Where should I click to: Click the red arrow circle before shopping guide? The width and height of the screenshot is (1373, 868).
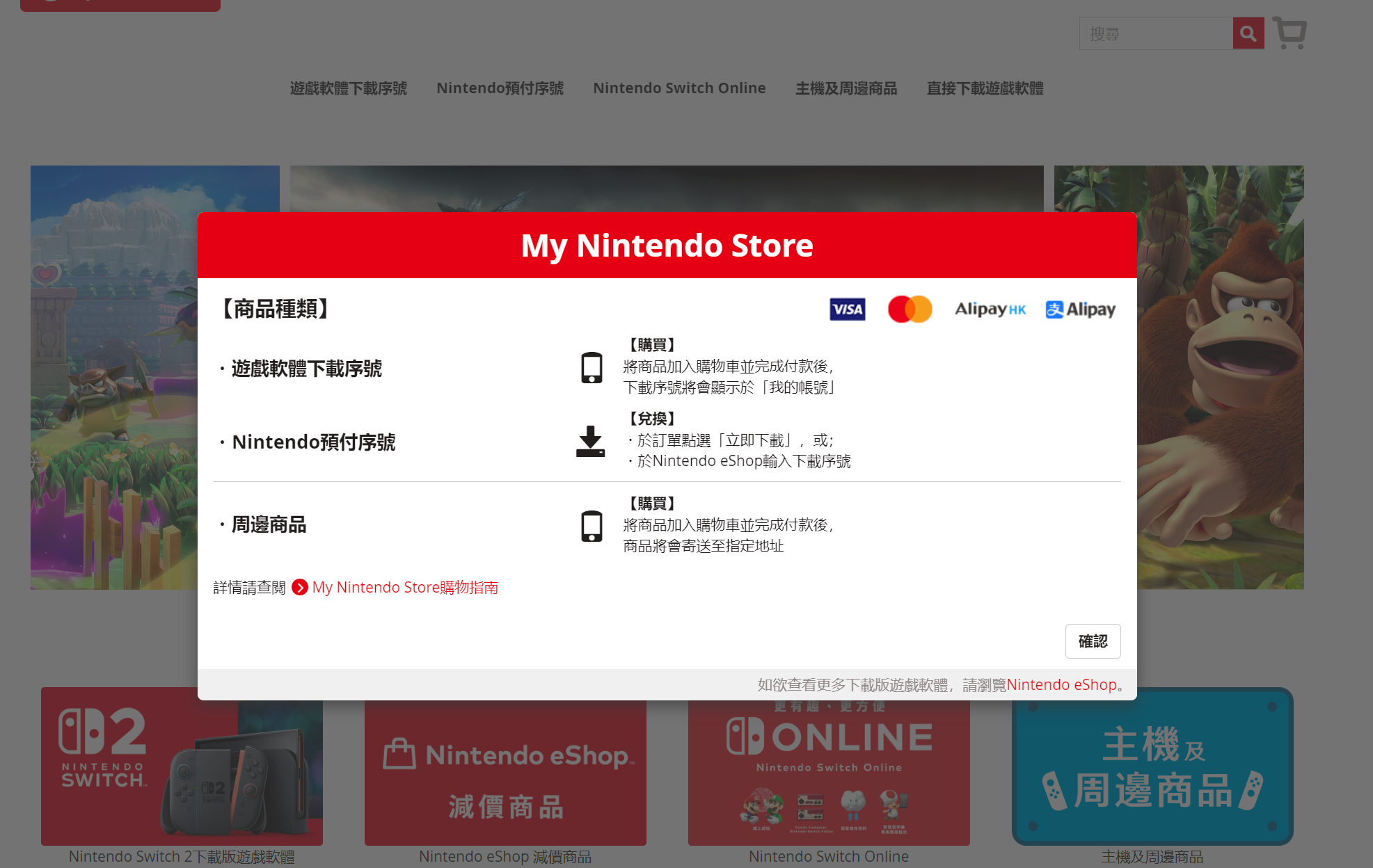click(x=300, y=588)
